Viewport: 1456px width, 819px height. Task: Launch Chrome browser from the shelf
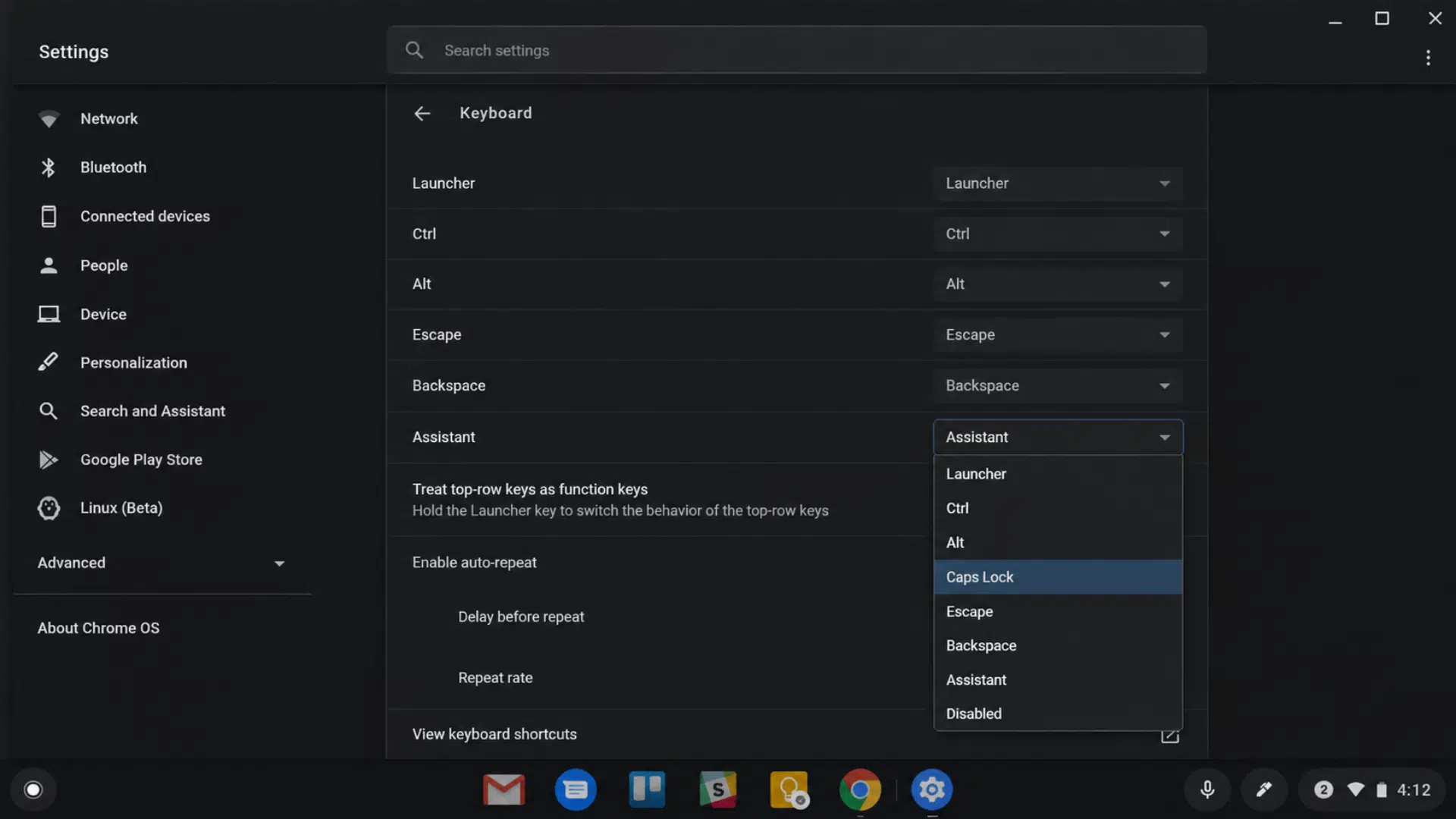[x=860, y=790]
